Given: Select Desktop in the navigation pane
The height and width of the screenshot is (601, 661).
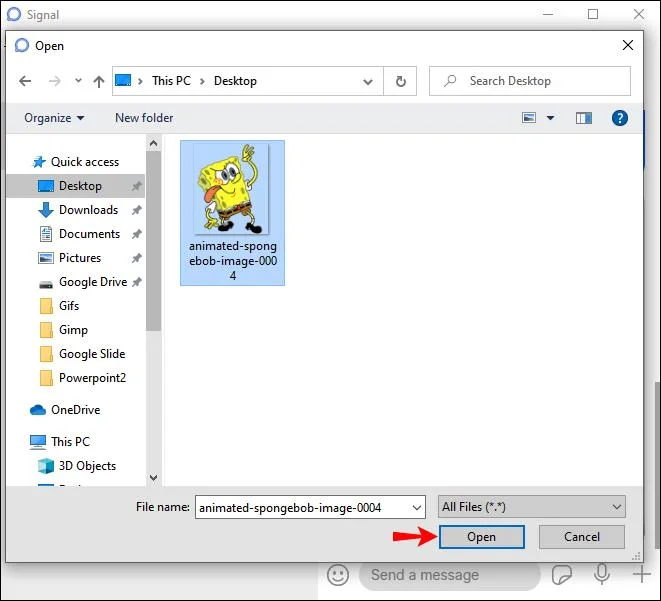Looking at the screenshot, I should [76, 186].
